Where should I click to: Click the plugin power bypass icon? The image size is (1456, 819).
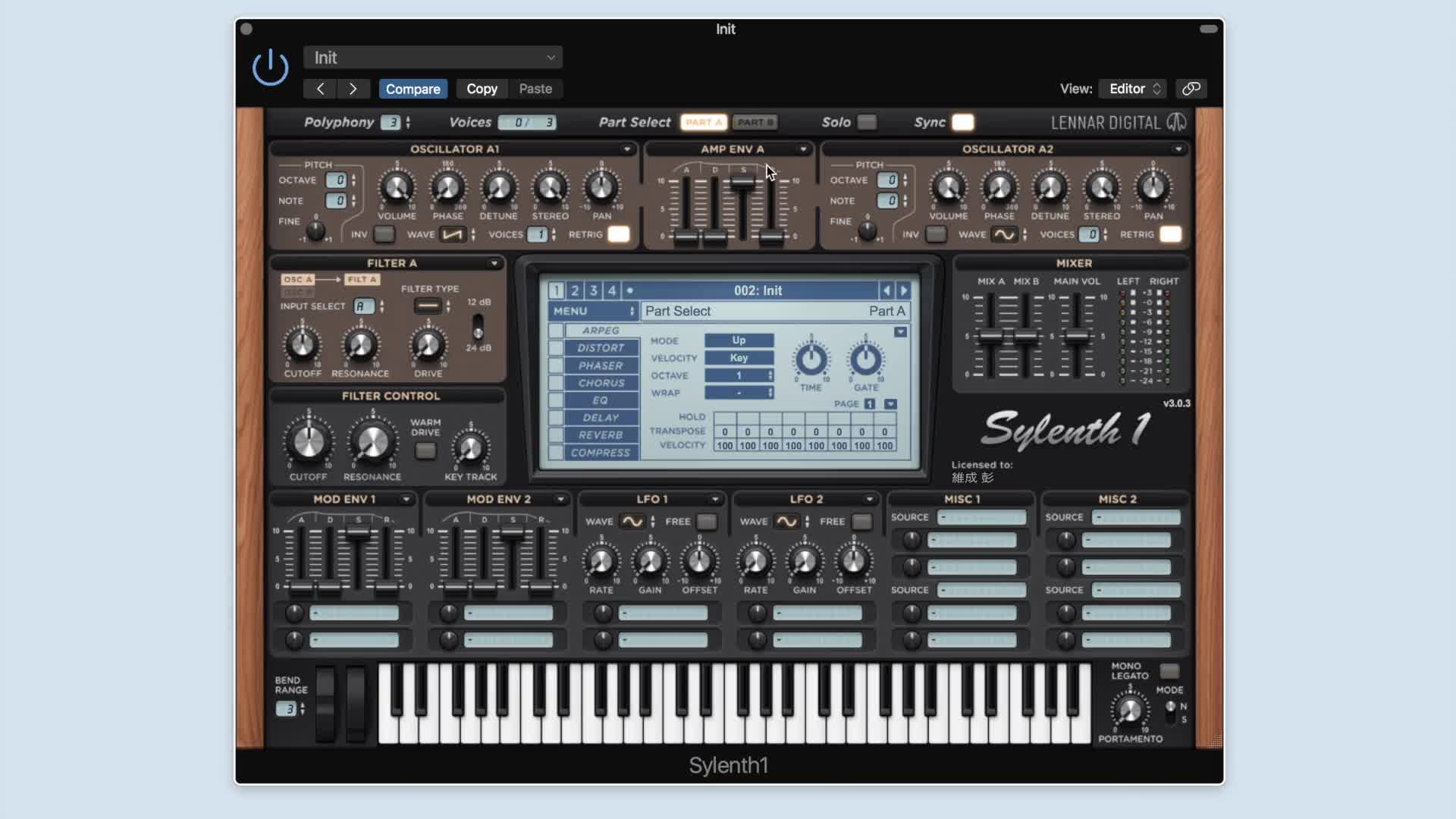[270, 68]
